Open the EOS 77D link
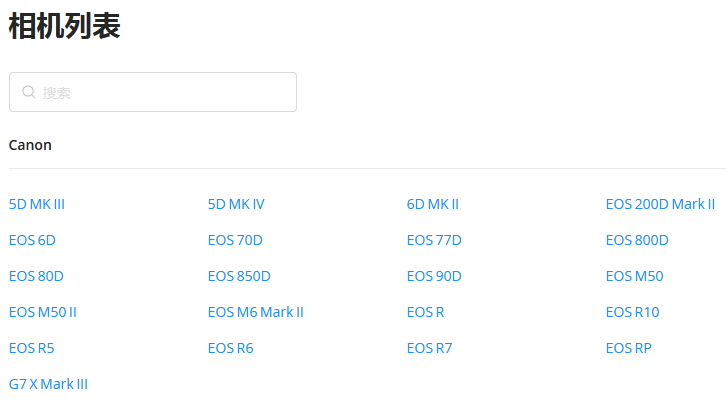Viewport: 726px width, 401px height. [434, 240]
